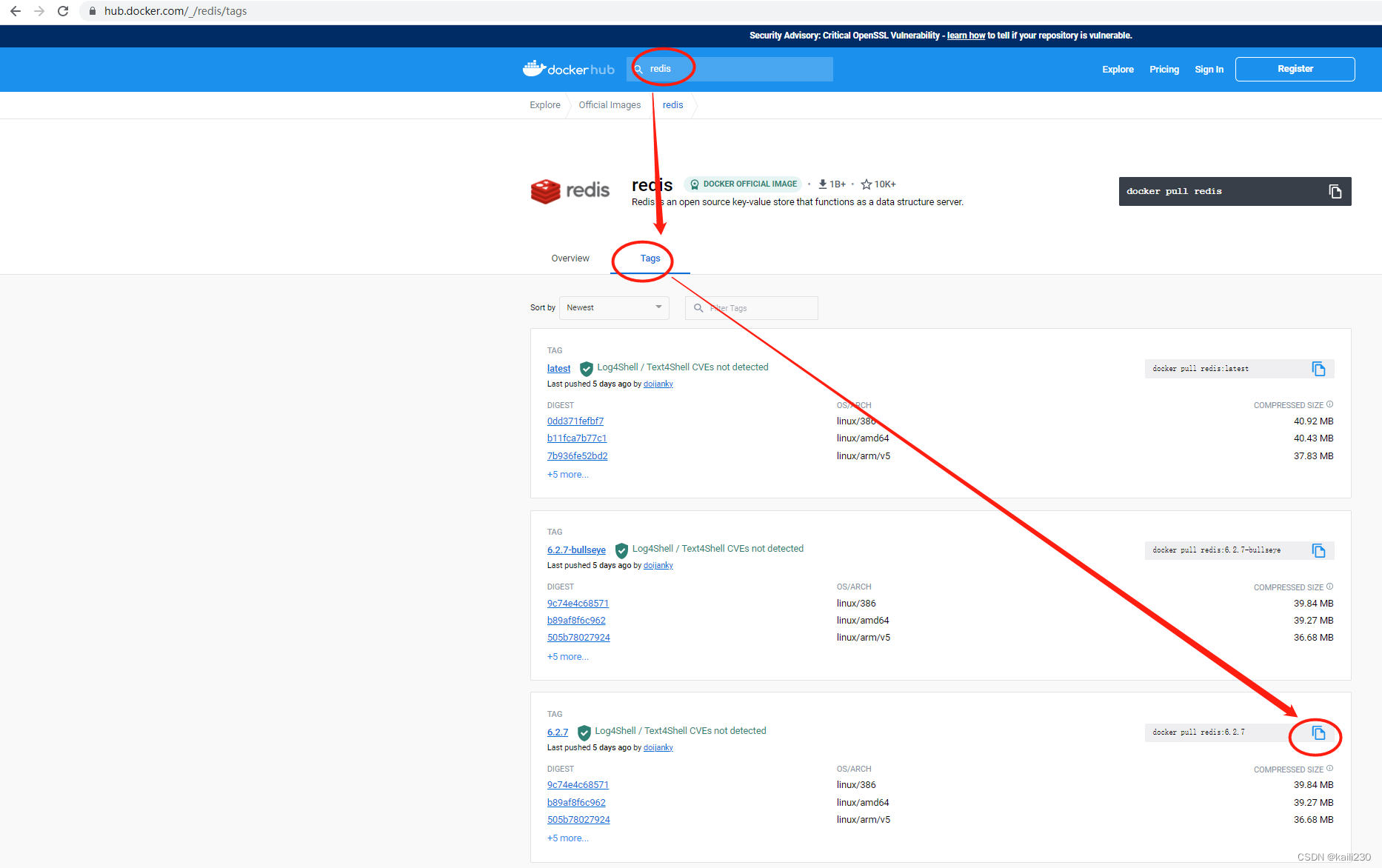The image size is (1382, 868).
Task: Click the redis breadcrumb
Action: pyautogui.click(x=672, y=105)
